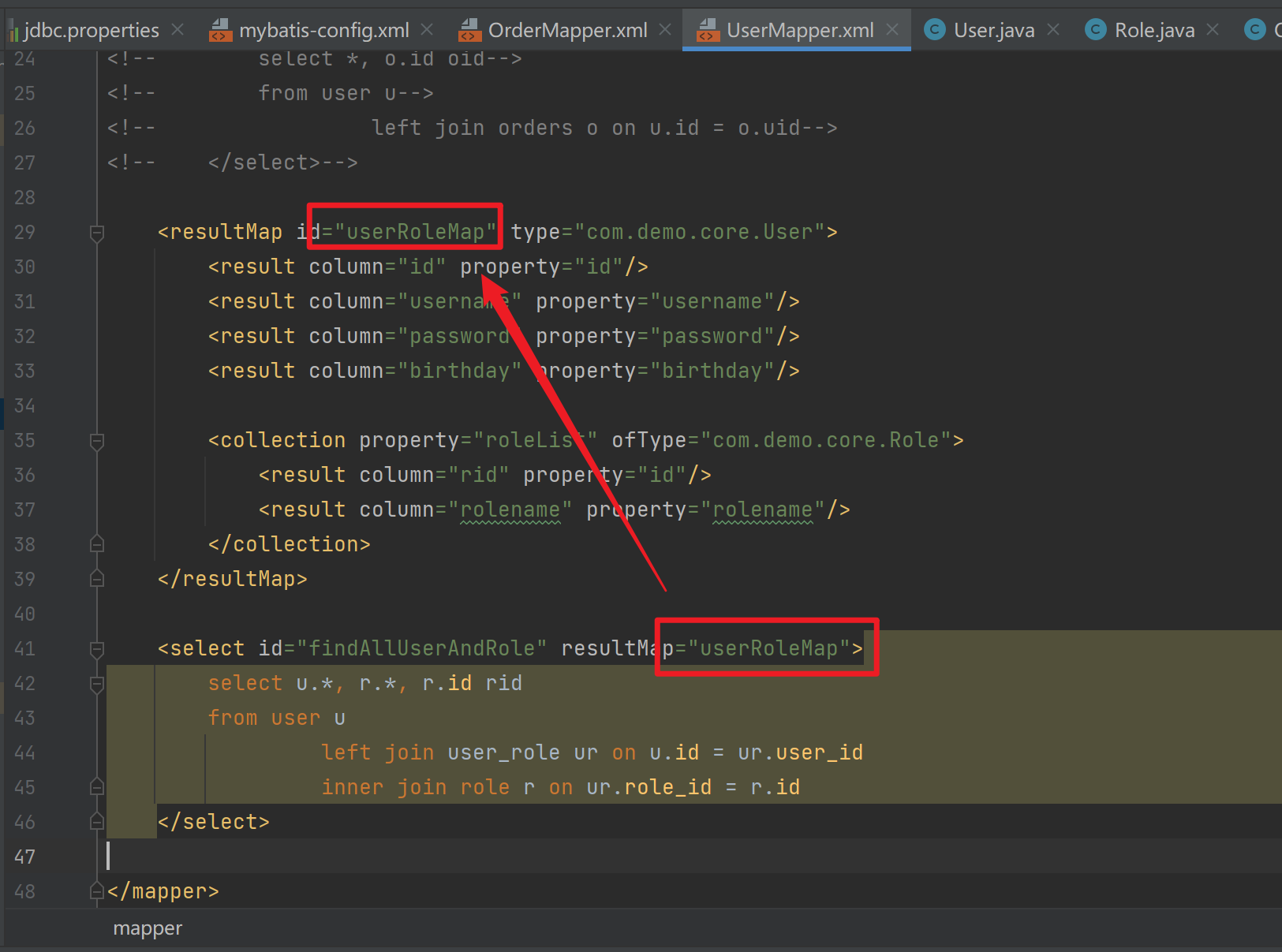Close the jdbc.properties tab
Image resolution: width=1282 pixels, height=952 pixels.
click(x=178, y=30)
